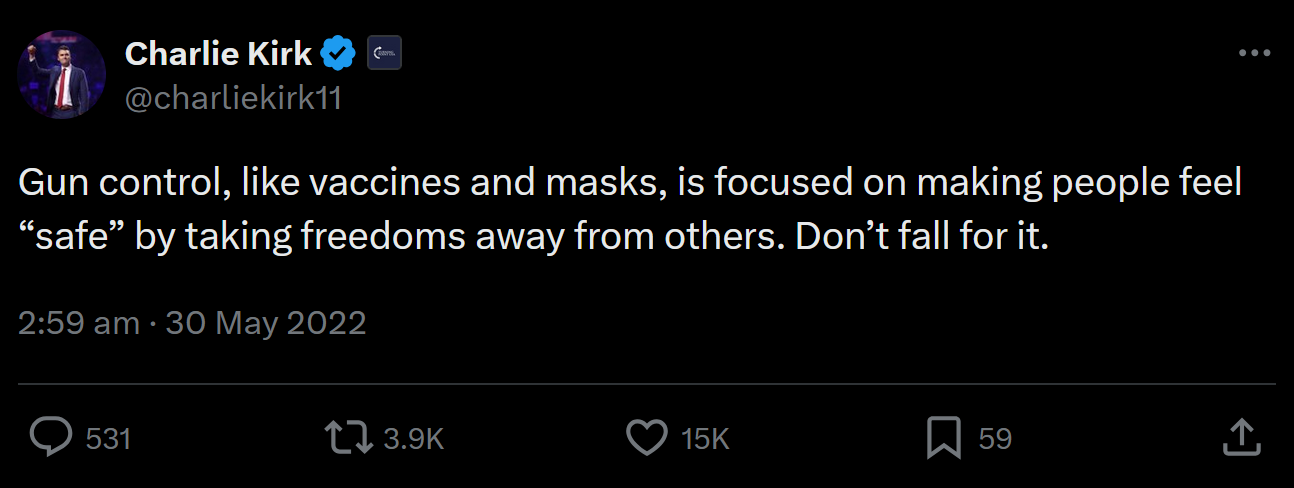Viewport: 1294px width, 488px height.
Task: Click the 2:59 am timestamp
Action: (79, 323)
